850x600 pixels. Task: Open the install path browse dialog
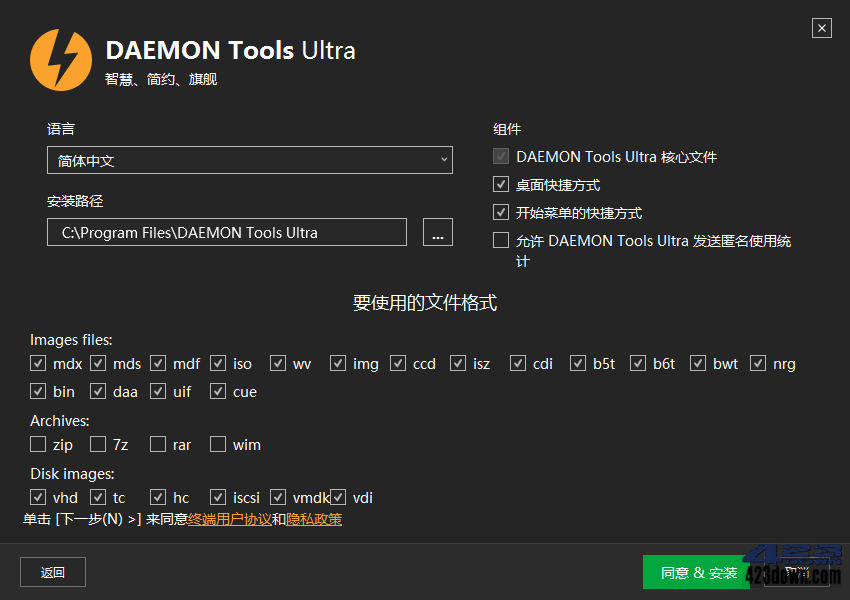pos(437,232)
